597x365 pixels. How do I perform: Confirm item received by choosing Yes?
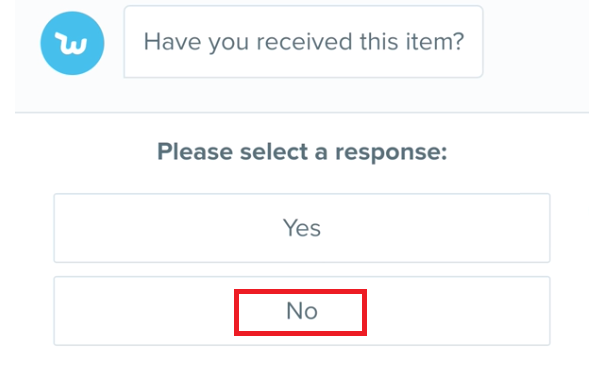coord(302,228)
